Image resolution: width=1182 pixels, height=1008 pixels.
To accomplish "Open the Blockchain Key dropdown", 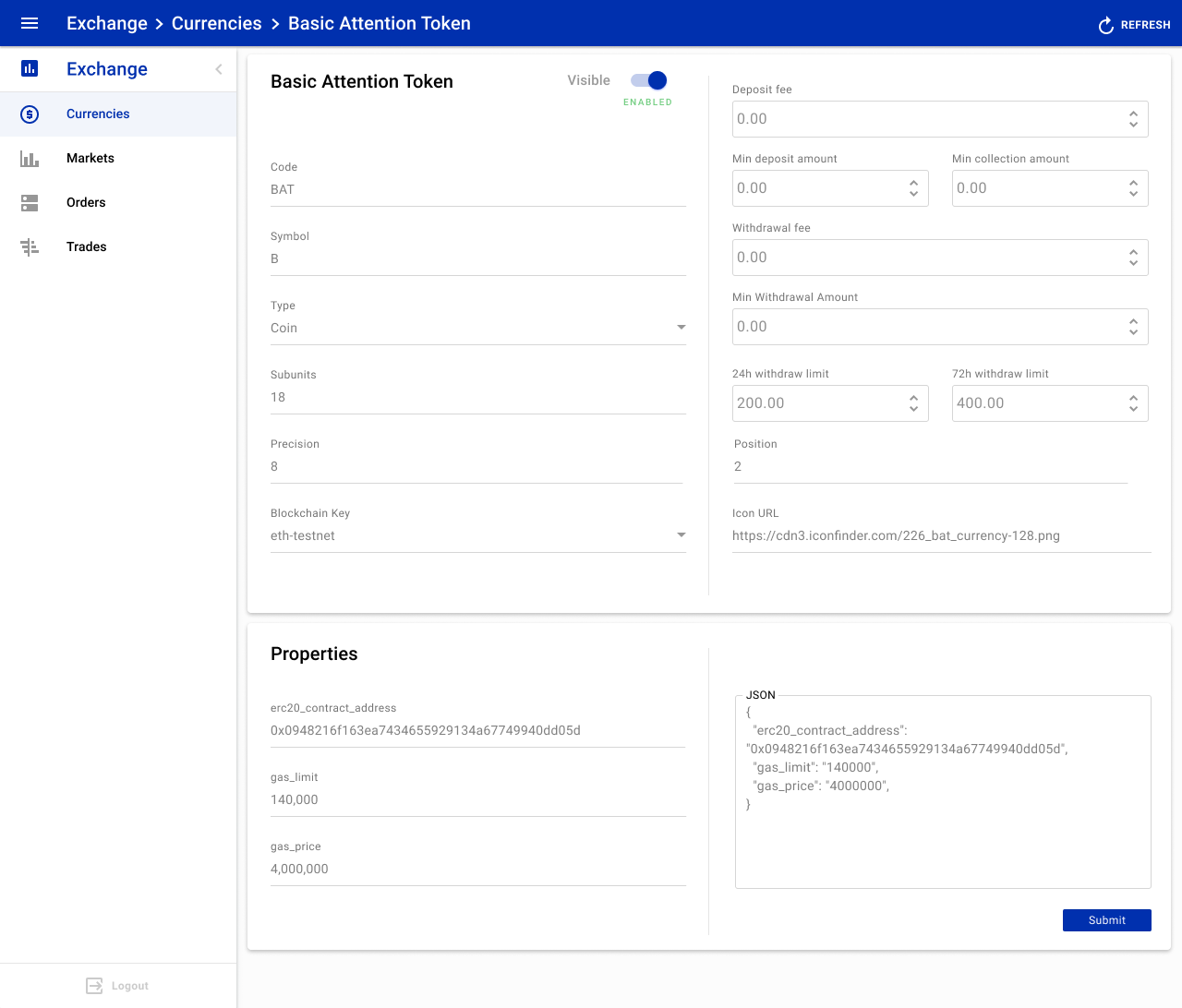I will tap(681, 535).
